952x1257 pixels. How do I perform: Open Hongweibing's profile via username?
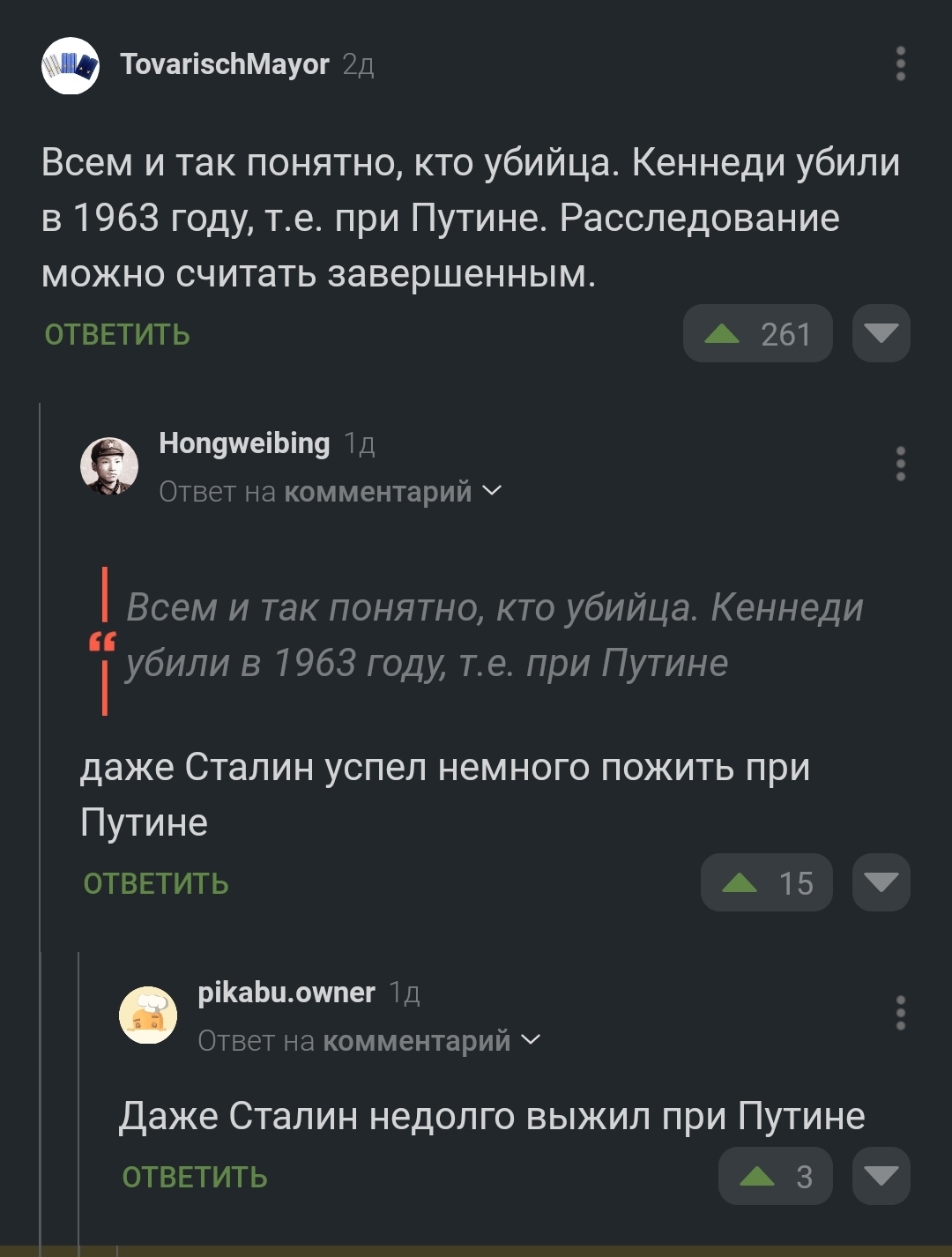coord(244,443)
